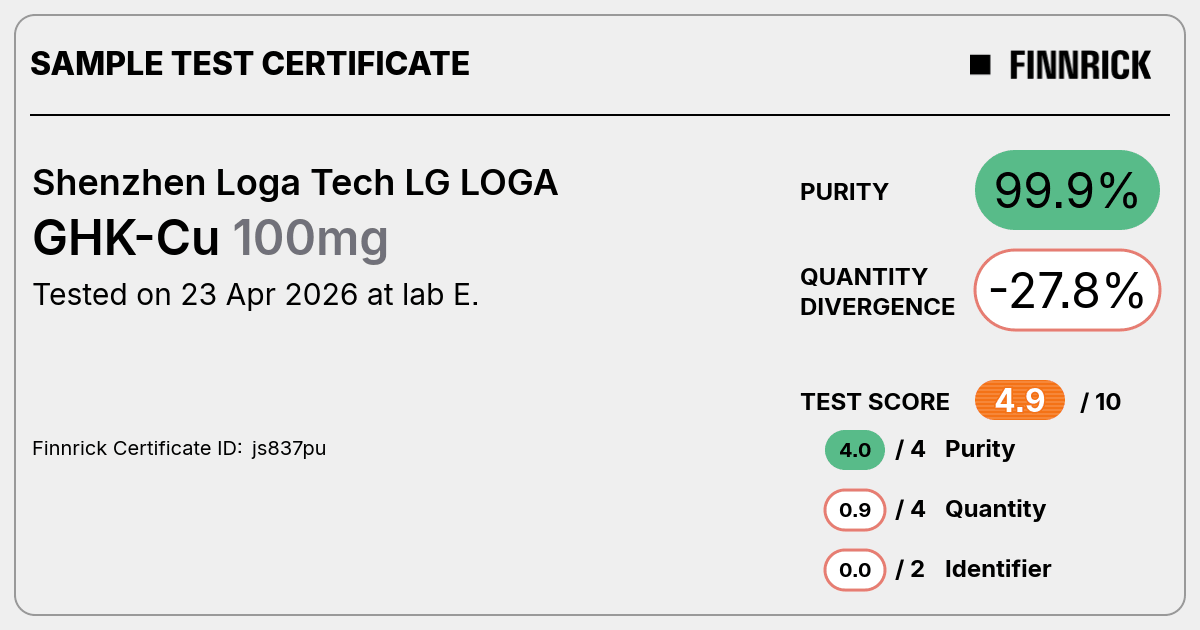
Task: Select the green 99.9% purity badge
Action: coord(1067,191)
